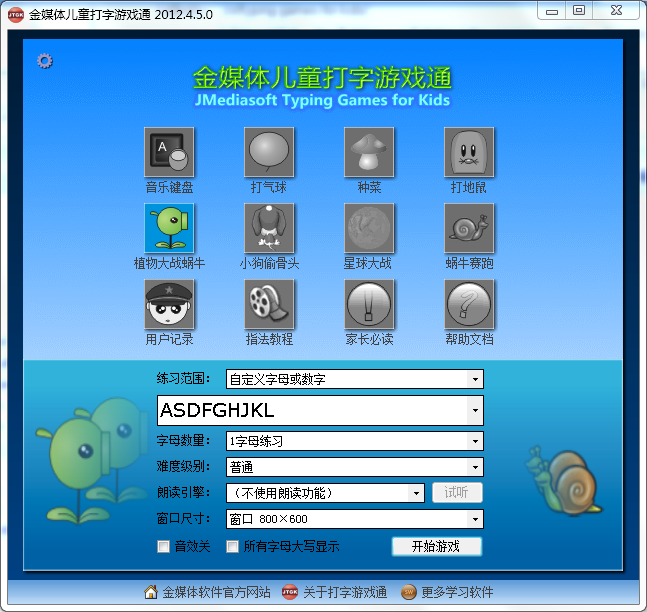Open the 指法教程 film reel tutorial

(x=269, y=304)
